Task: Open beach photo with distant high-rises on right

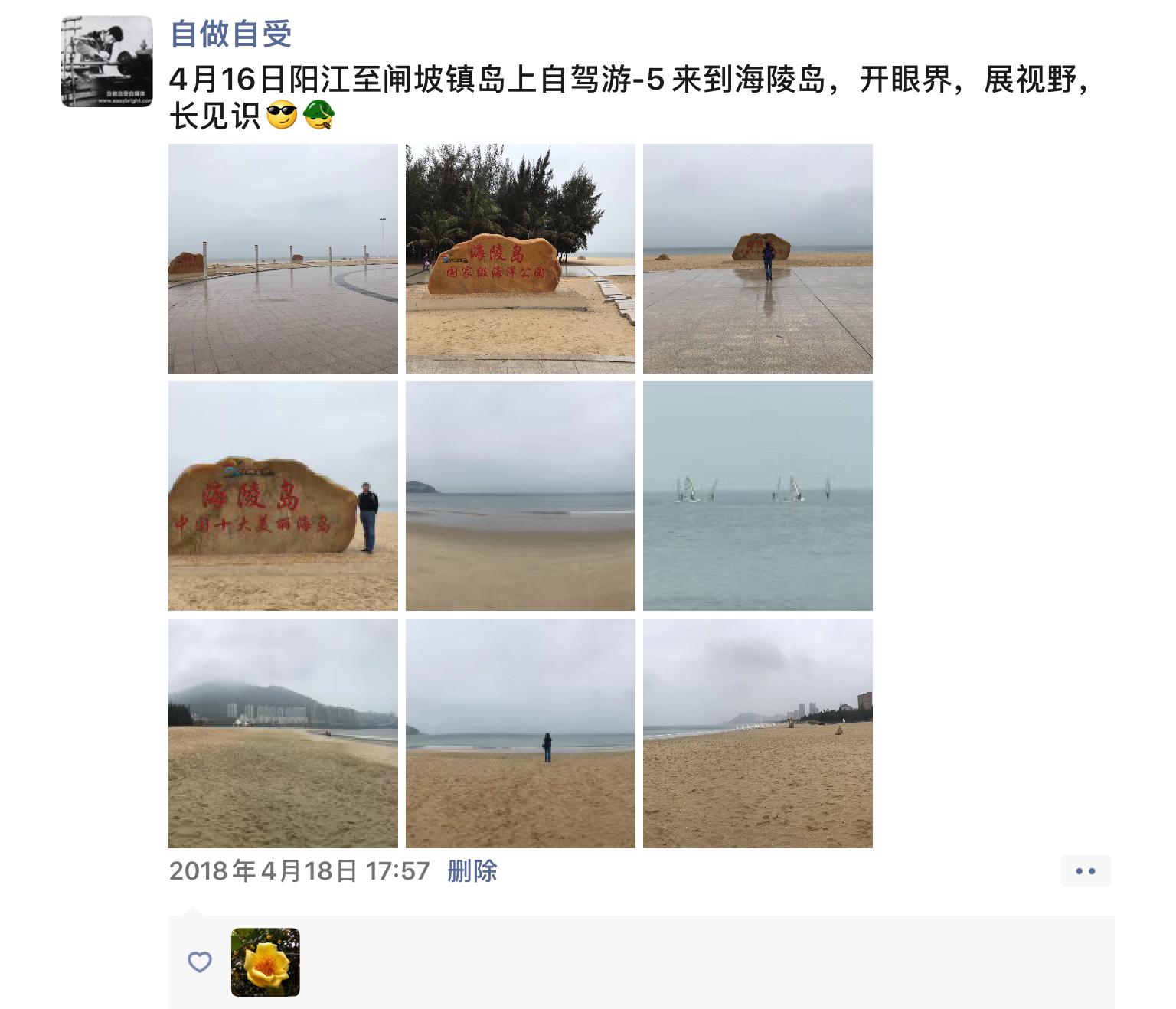Action: tap(758, 733)
